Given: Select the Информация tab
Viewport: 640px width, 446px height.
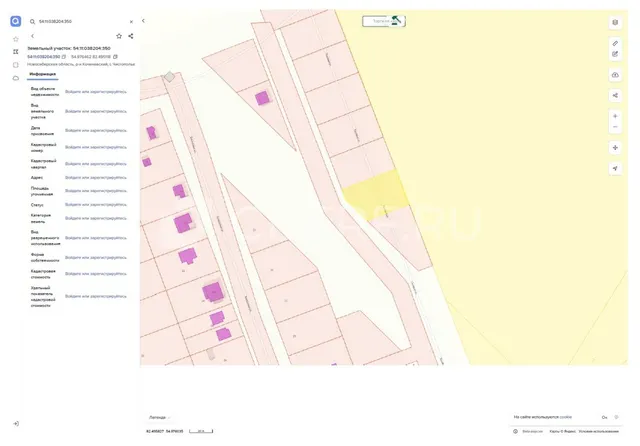Looking at the screenshot, I should 43,74.
